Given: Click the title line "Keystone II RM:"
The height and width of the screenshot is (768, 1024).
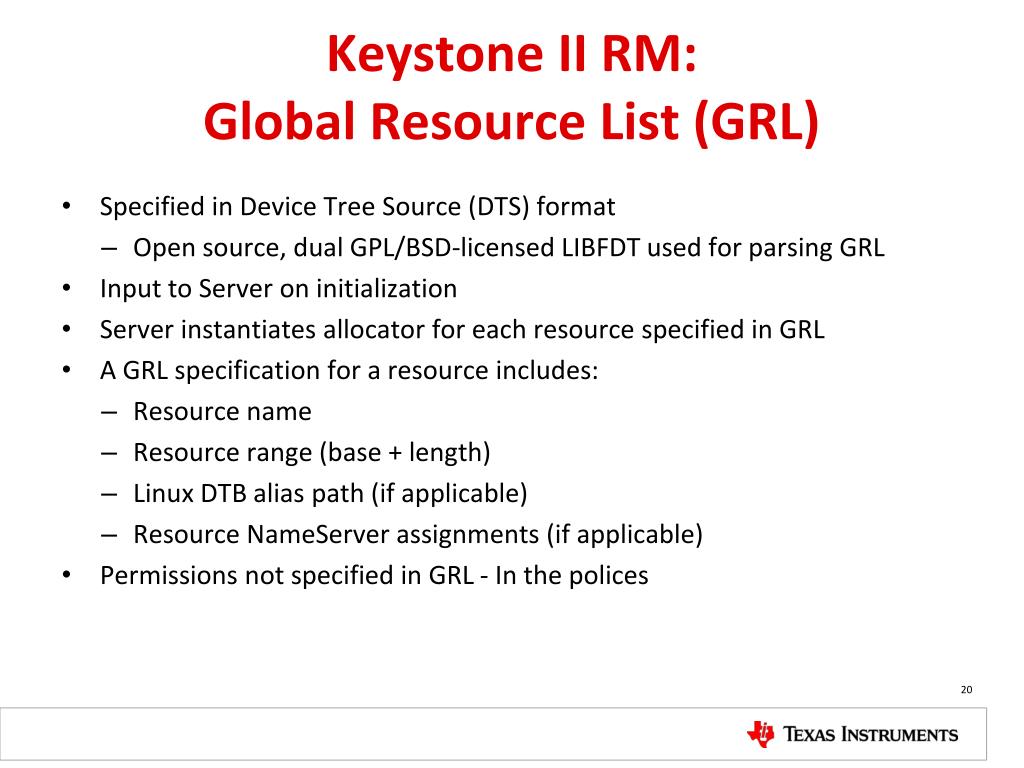Looking at the screenshot, I should pyautogui.click(x=512, y=54).
